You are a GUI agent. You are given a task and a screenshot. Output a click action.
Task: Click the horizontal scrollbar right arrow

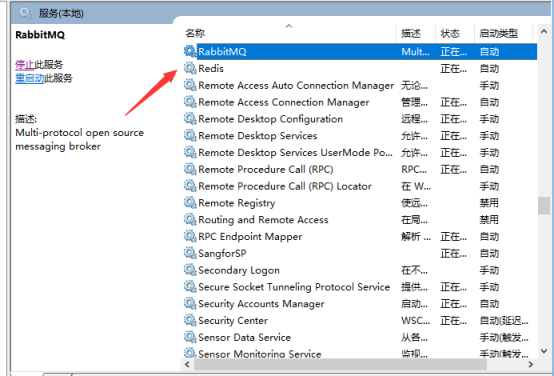click(530, 364)
